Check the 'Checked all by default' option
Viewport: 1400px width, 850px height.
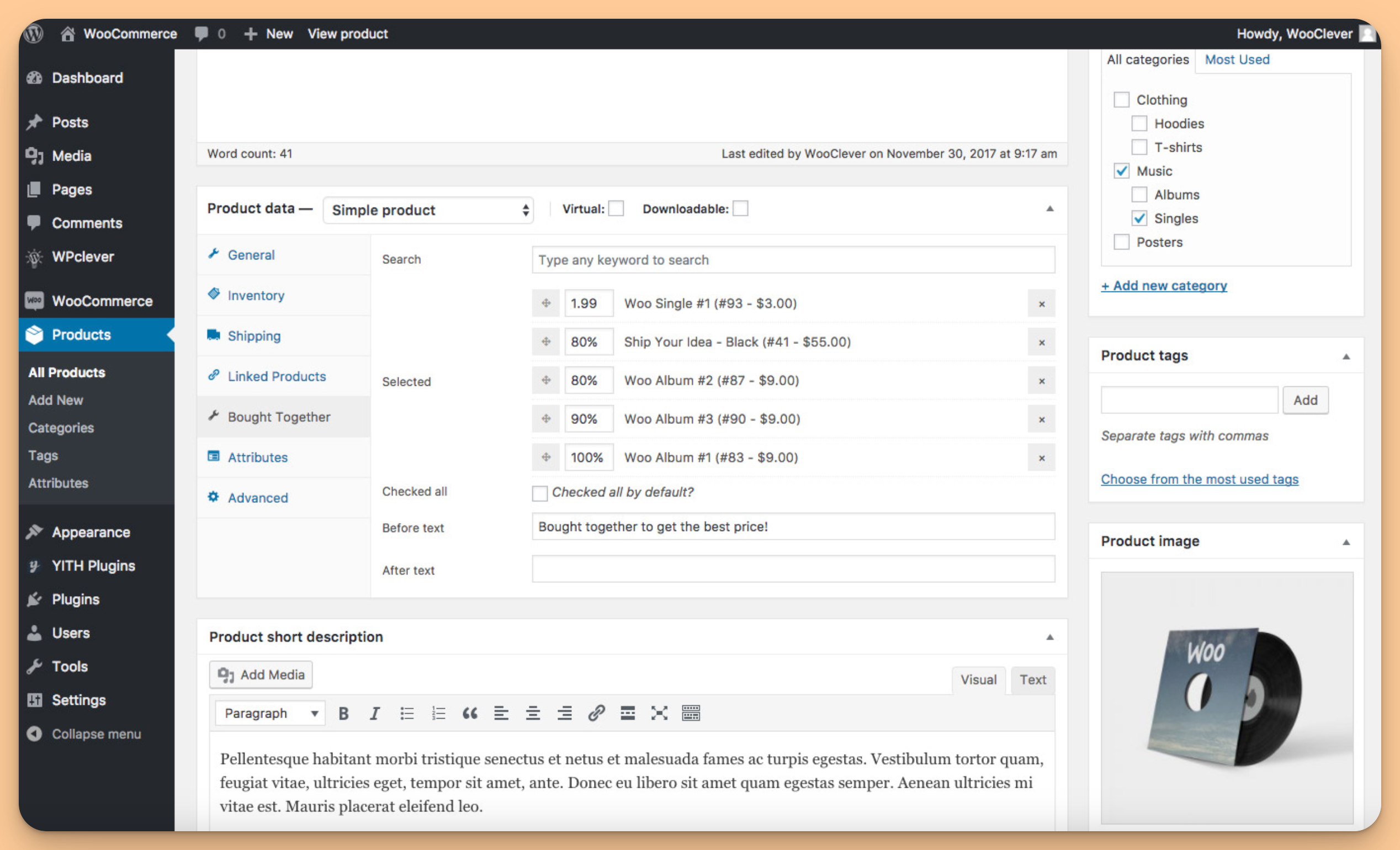click(539, 493)
